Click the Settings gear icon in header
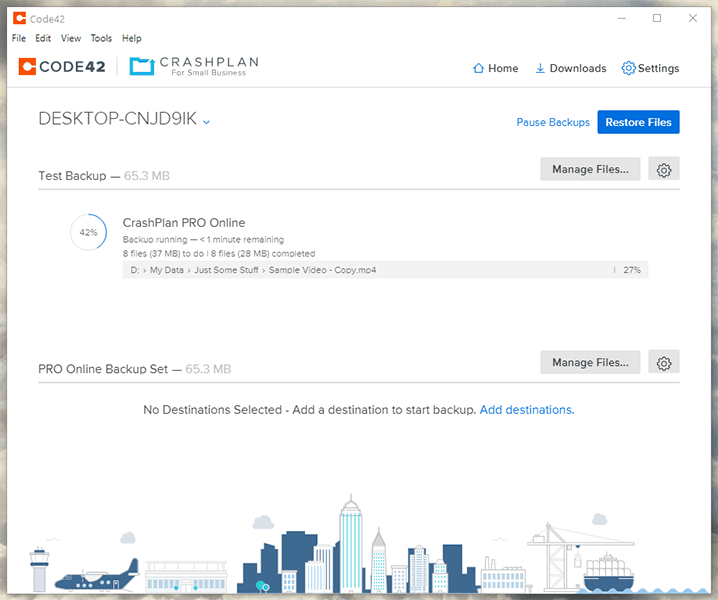Viewport: 718px width, 600px height. point(628,68)
